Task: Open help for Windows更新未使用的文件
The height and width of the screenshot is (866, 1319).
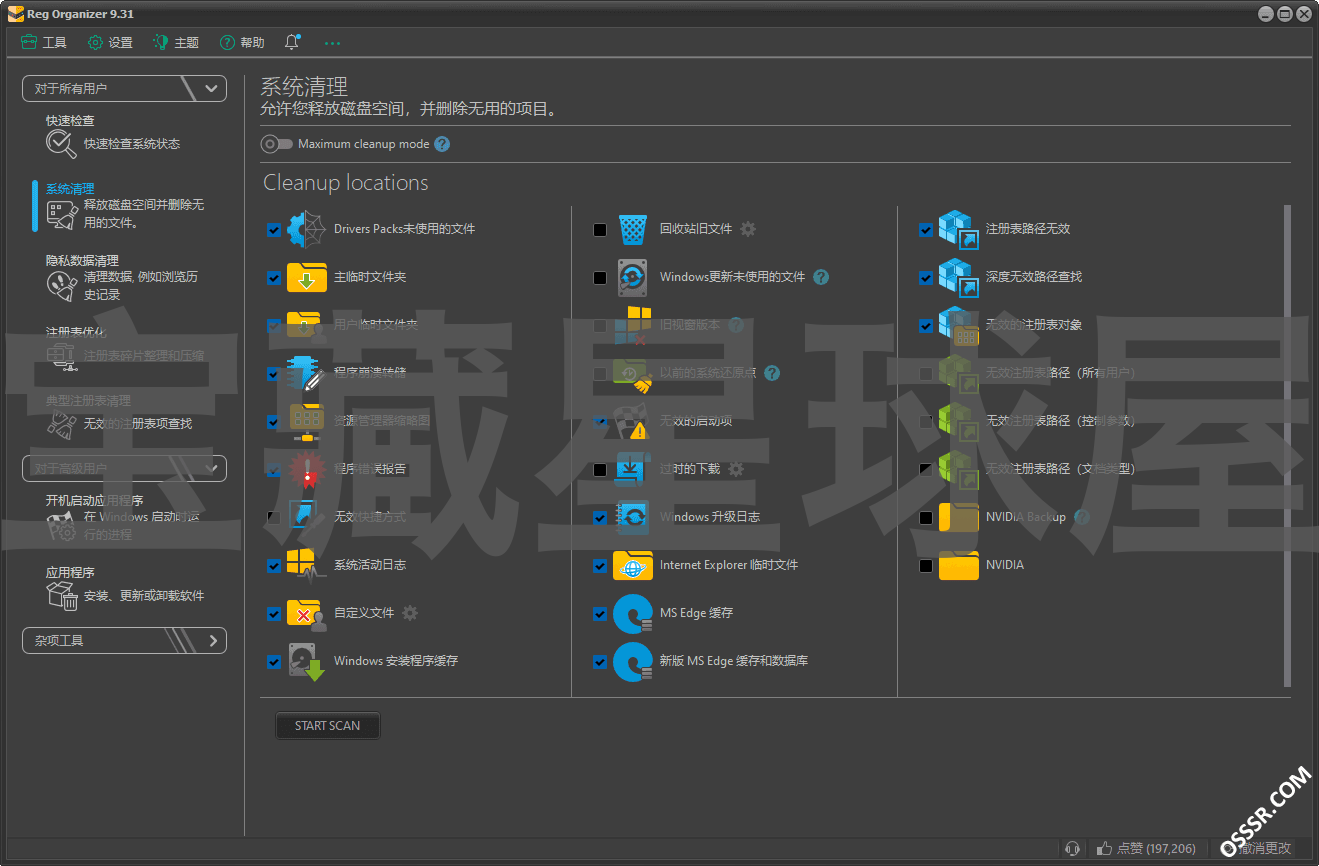Action: (821, 277)
